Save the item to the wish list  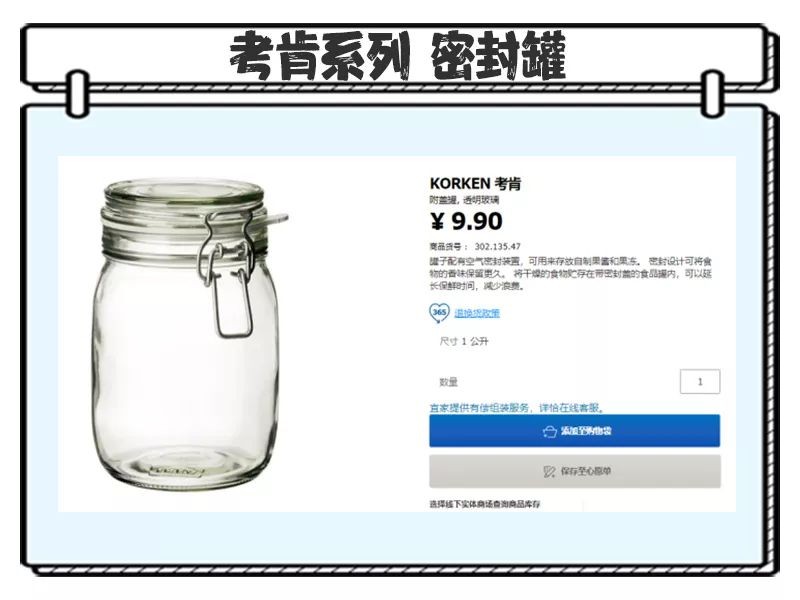(x=574, y=471)
